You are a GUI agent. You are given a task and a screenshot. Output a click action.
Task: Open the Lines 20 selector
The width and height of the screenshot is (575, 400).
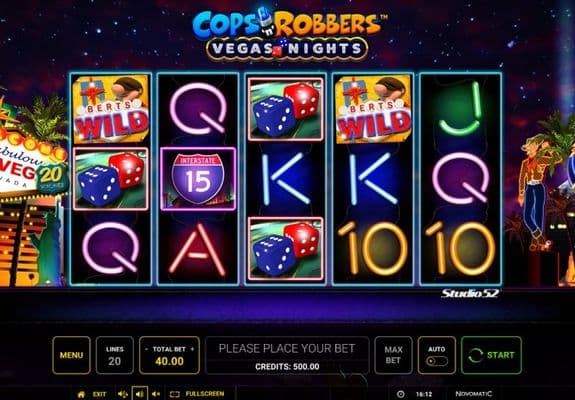[114, 355]
